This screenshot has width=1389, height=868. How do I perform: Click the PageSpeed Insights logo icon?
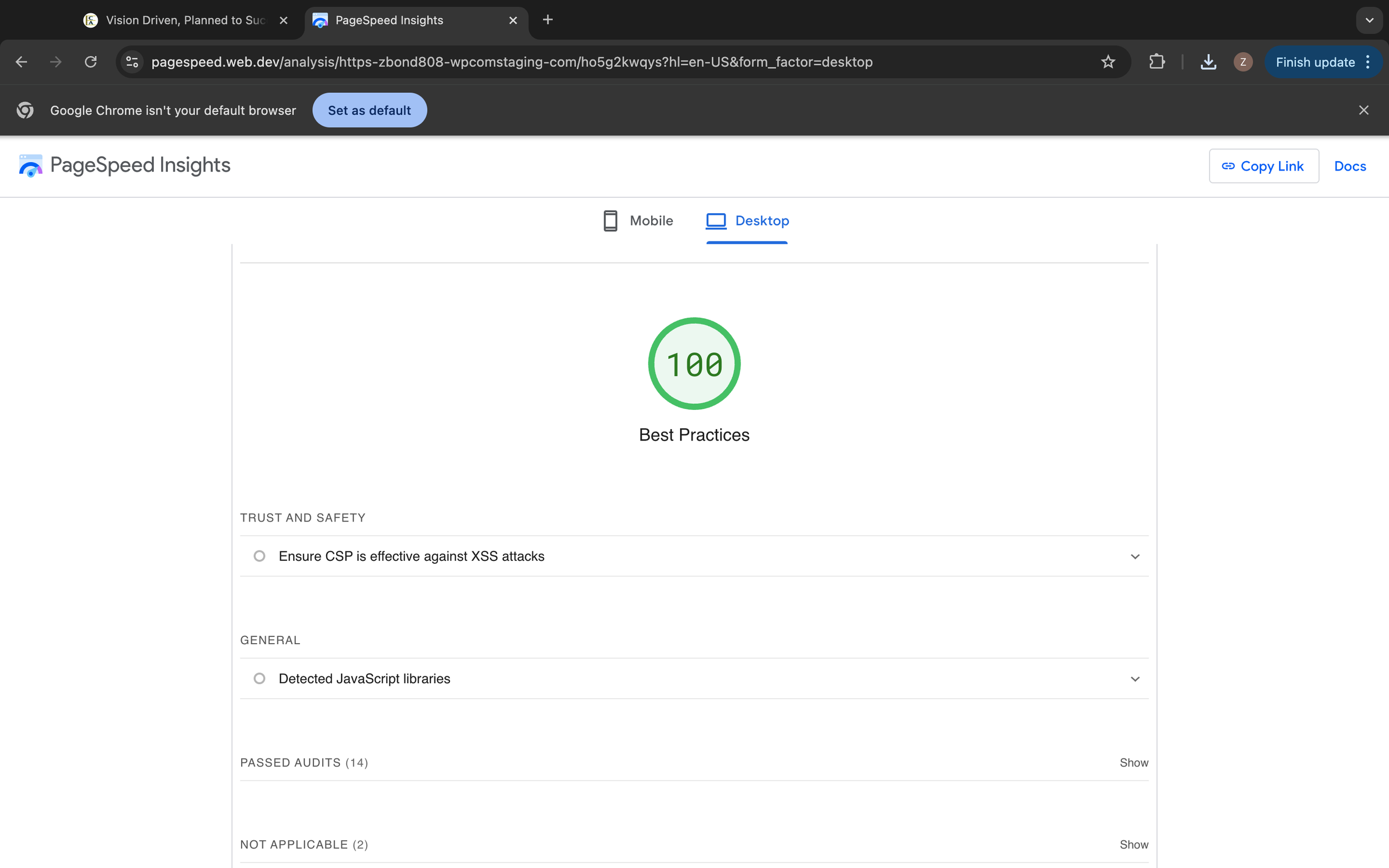[31, 165]
